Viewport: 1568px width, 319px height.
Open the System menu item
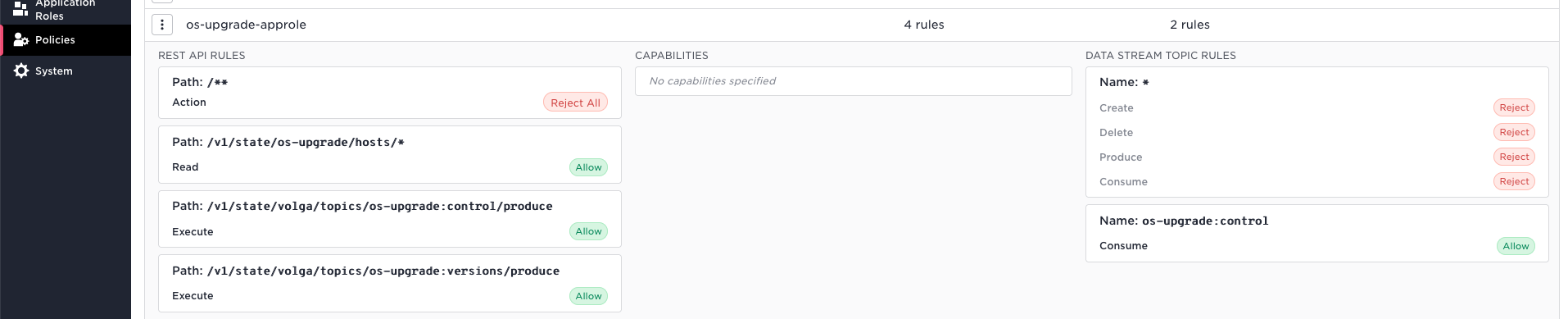(x=66, y=71)
